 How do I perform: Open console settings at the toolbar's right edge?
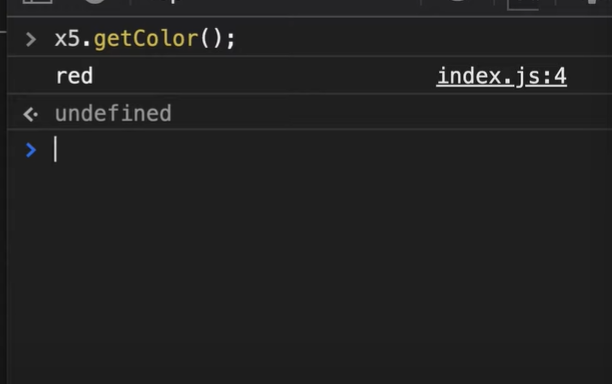[592, 2]
